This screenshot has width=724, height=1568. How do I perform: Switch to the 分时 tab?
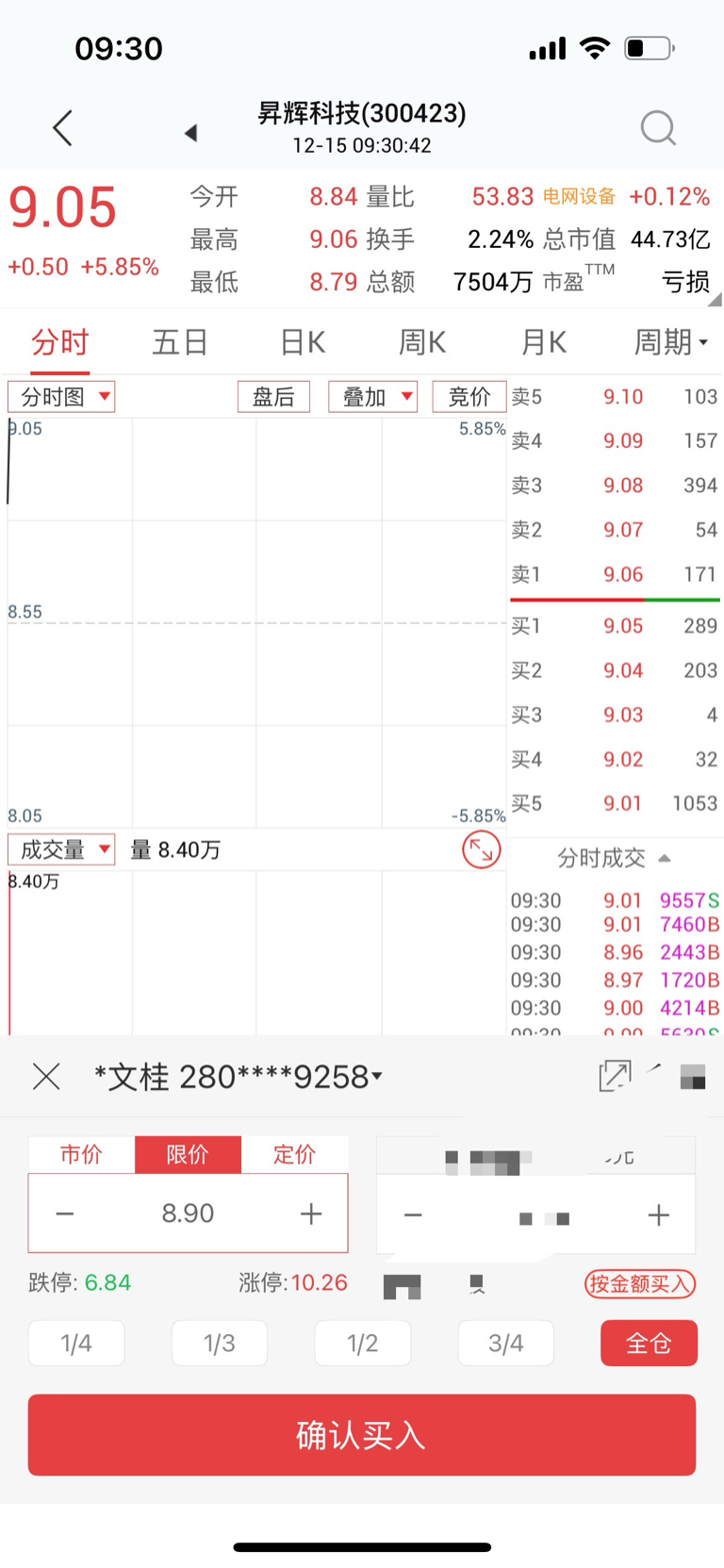pyautogui.click(x=60, y=342)
